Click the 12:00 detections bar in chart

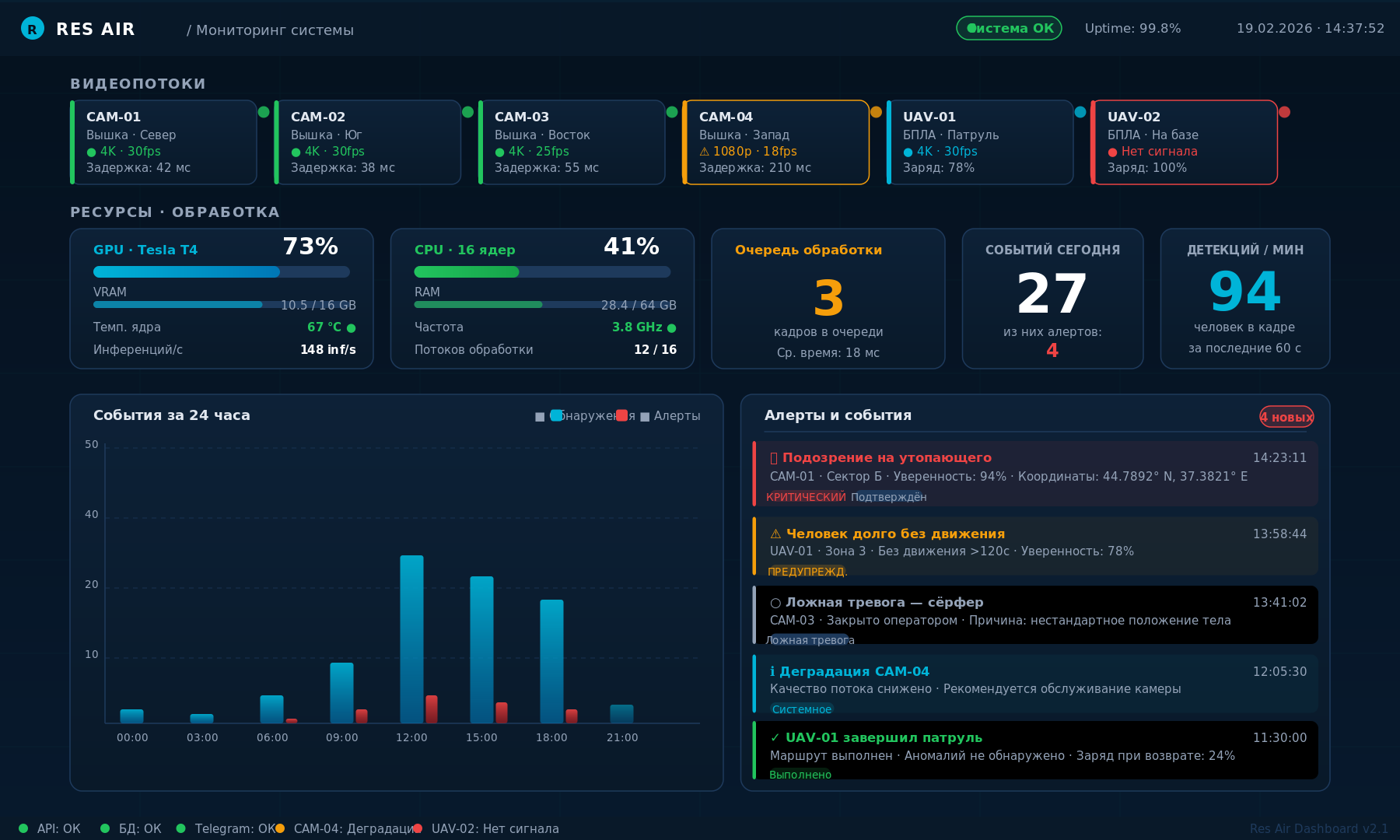pyautogui.click(x=411, y=638)
